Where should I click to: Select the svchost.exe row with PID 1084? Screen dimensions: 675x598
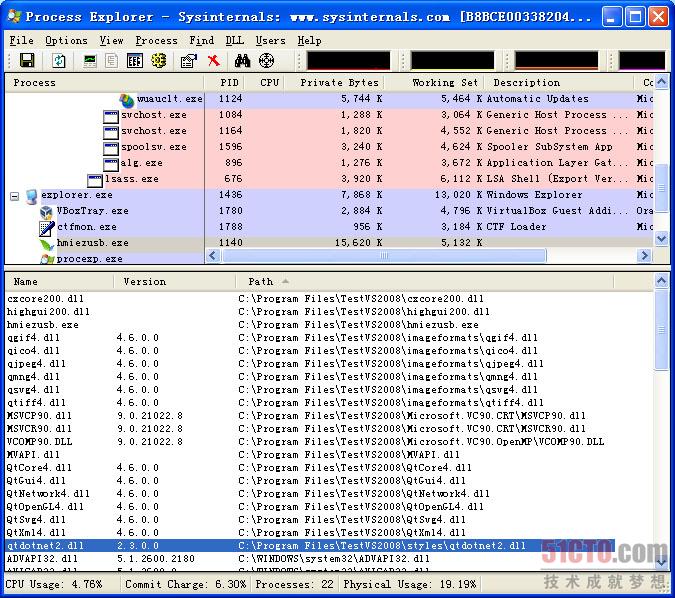pos(329,115)
